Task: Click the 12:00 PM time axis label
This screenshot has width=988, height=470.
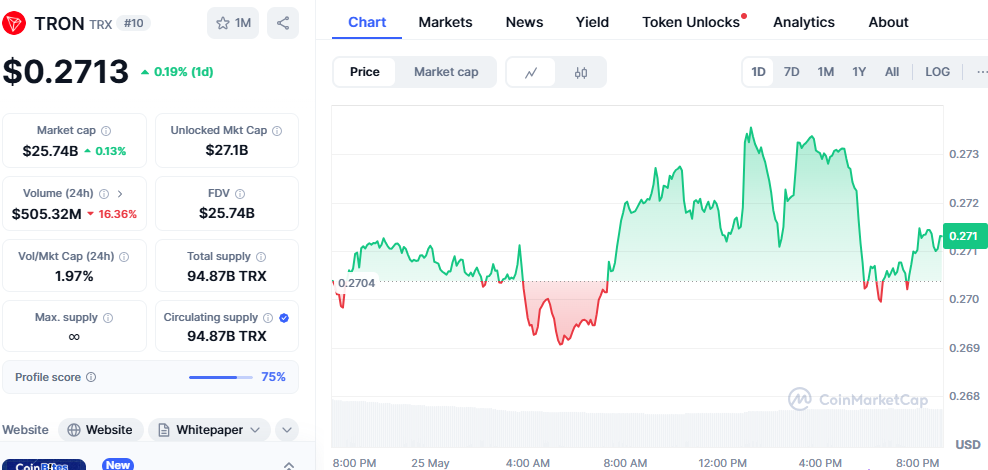Action: (721, 463)
